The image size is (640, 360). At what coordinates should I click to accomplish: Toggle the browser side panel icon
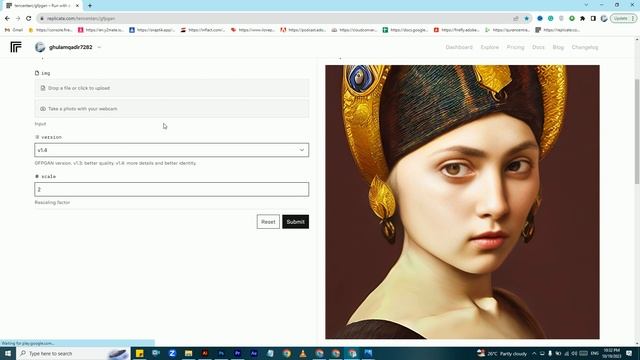(x=593, y=18)
